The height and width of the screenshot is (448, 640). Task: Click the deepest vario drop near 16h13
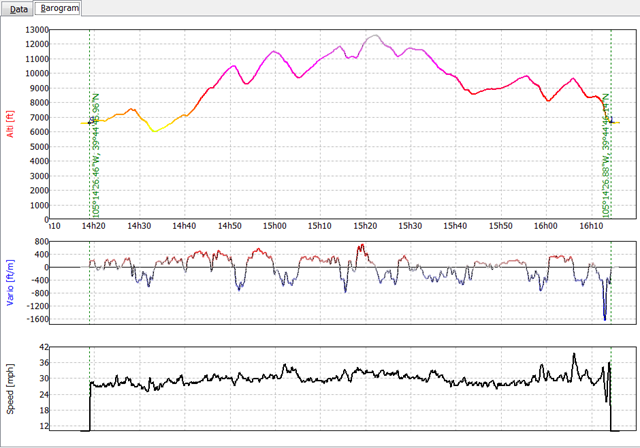pyautogui.click(x=605, y=318)
